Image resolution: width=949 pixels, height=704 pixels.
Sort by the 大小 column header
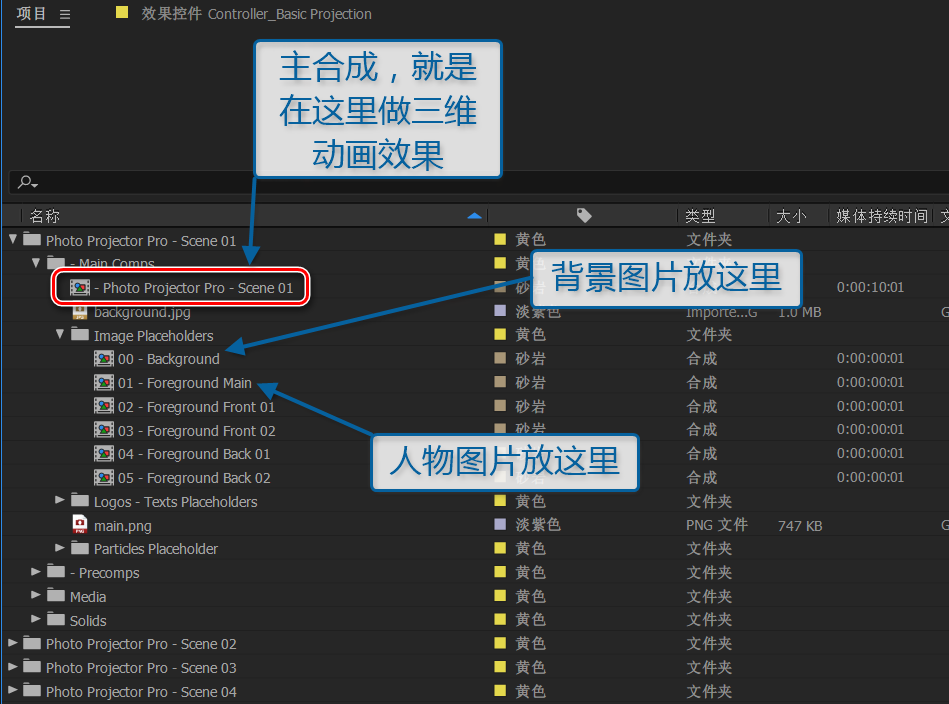click(791, 215)
